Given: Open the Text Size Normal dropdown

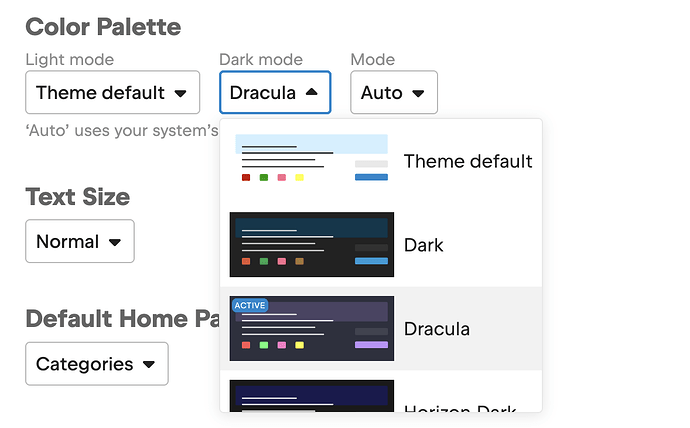Looking at the screenshot, I should click(79, 241).
